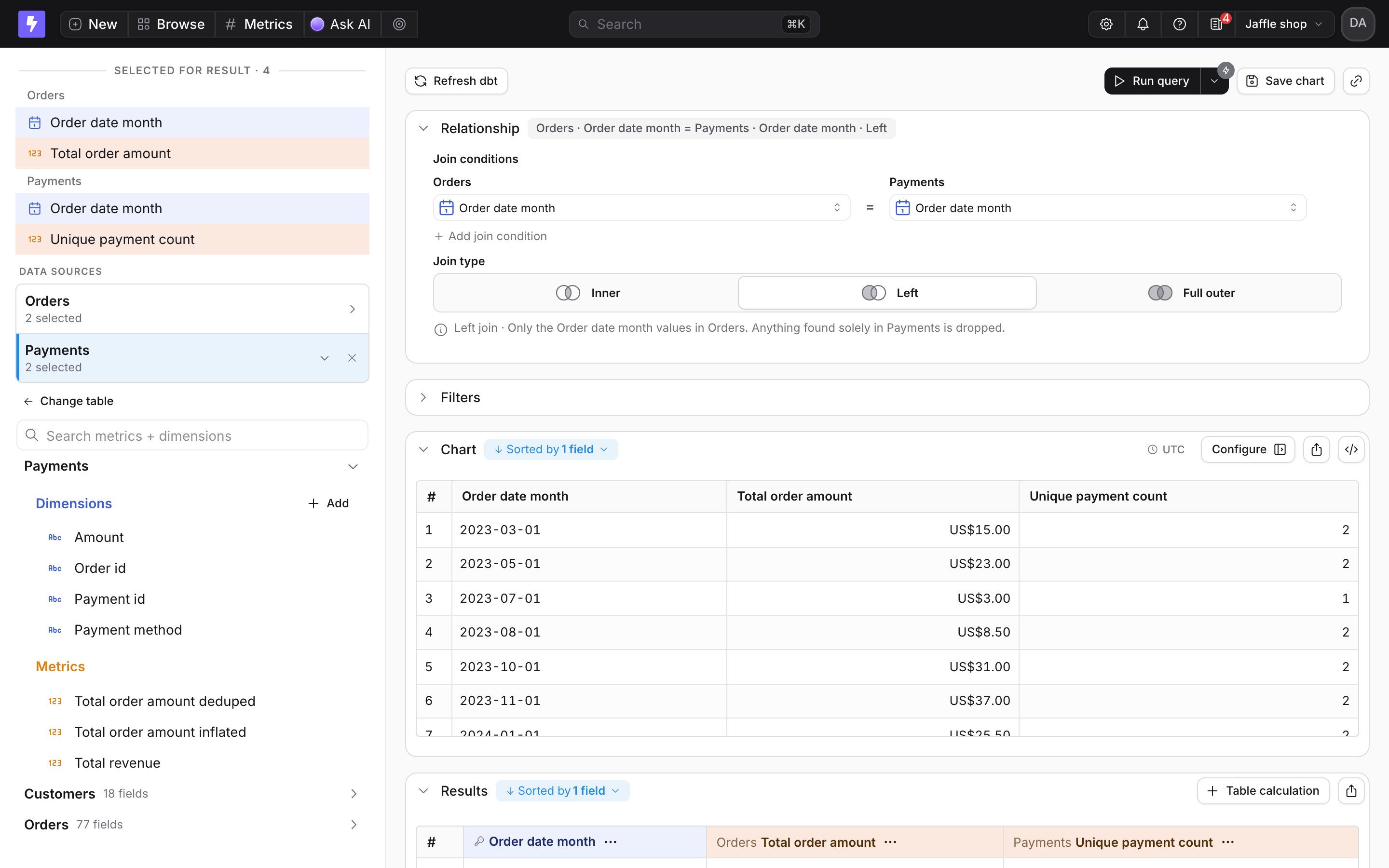
Task: Add a new dimension with Add
Action: [328, 503]
